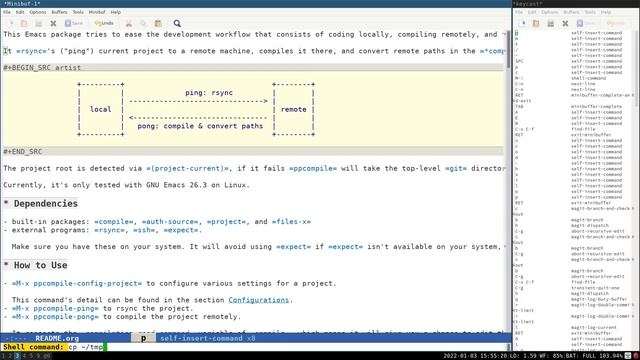This screenshot has width=640, height=360.
Task: Click 'minibuffer-complete' entry in keycast log
Action: pos(596,107)
